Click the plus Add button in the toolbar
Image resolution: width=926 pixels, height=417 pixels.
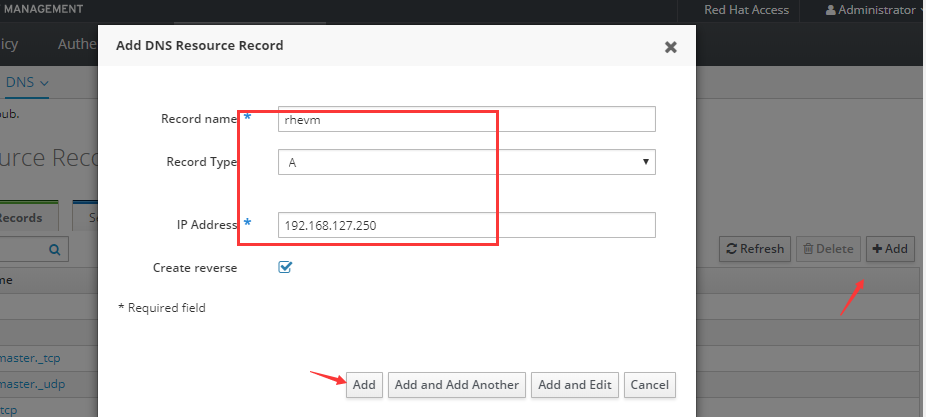pyautogui.click(x=890, y=249)
